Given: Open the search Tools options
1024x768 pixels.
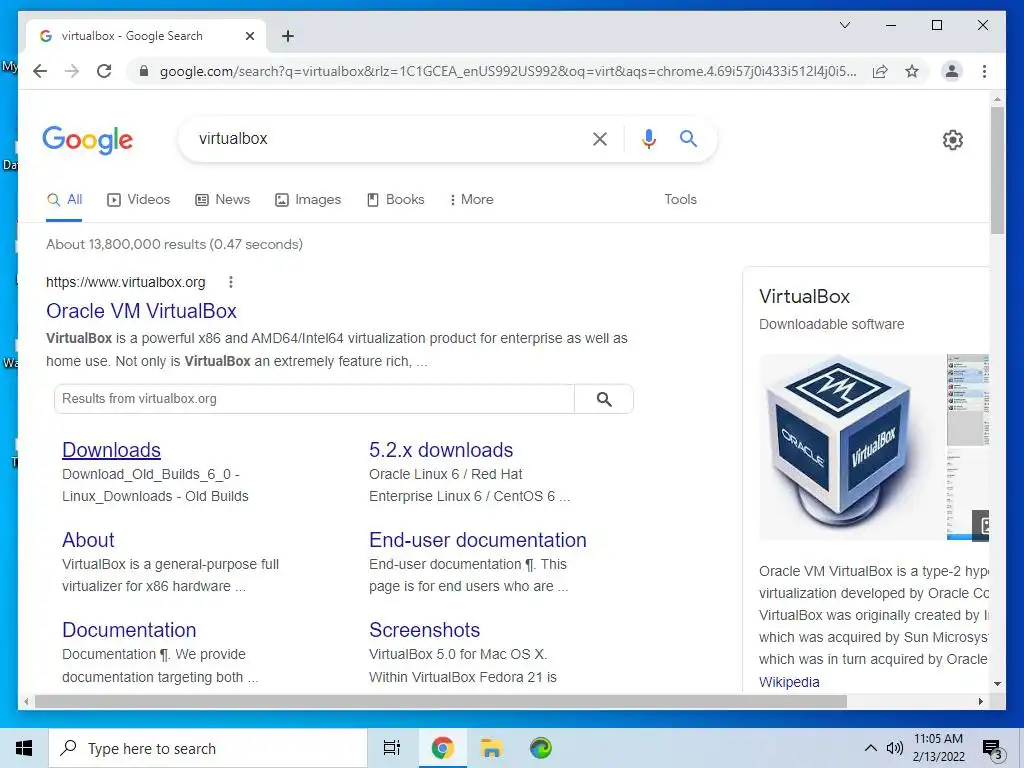Looking at the screenshot, I should pyautogui.click(x=680, y=200).
